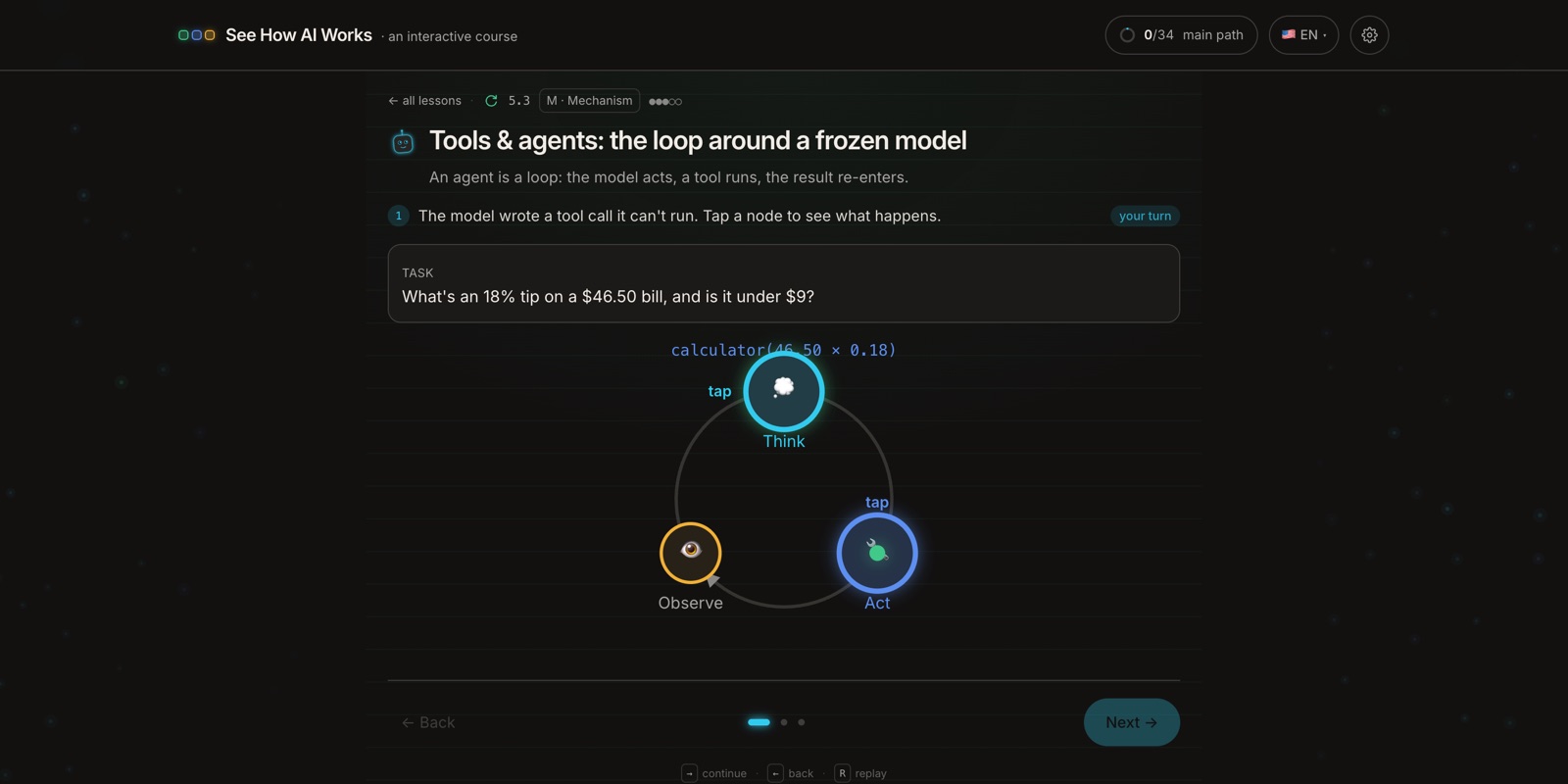Click the Back button at bottom
Viewport: 1568px width, 784px height.
coord(428,722)
